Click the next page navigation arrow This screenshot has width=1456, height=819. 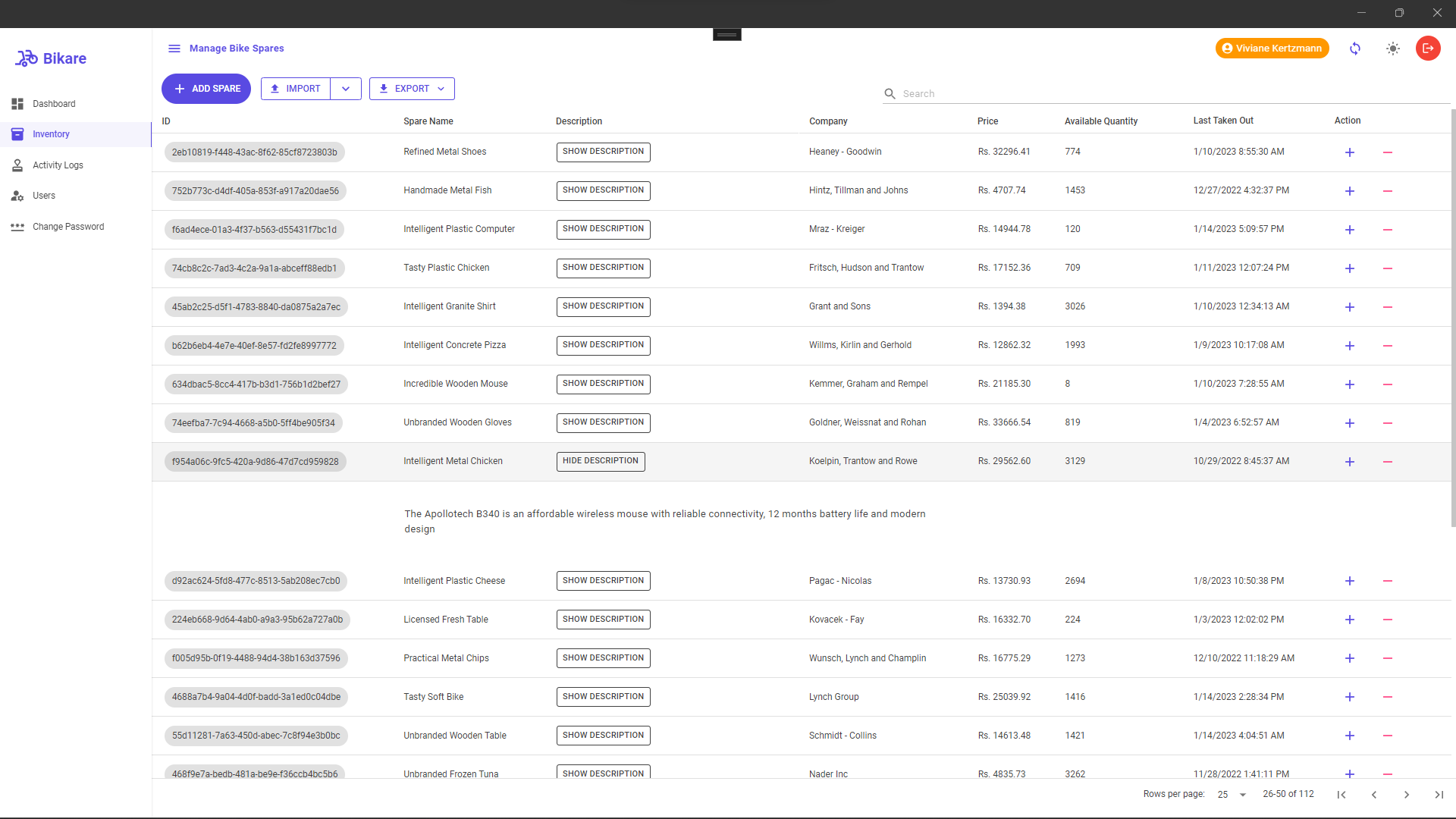(x=1407, y=794)
